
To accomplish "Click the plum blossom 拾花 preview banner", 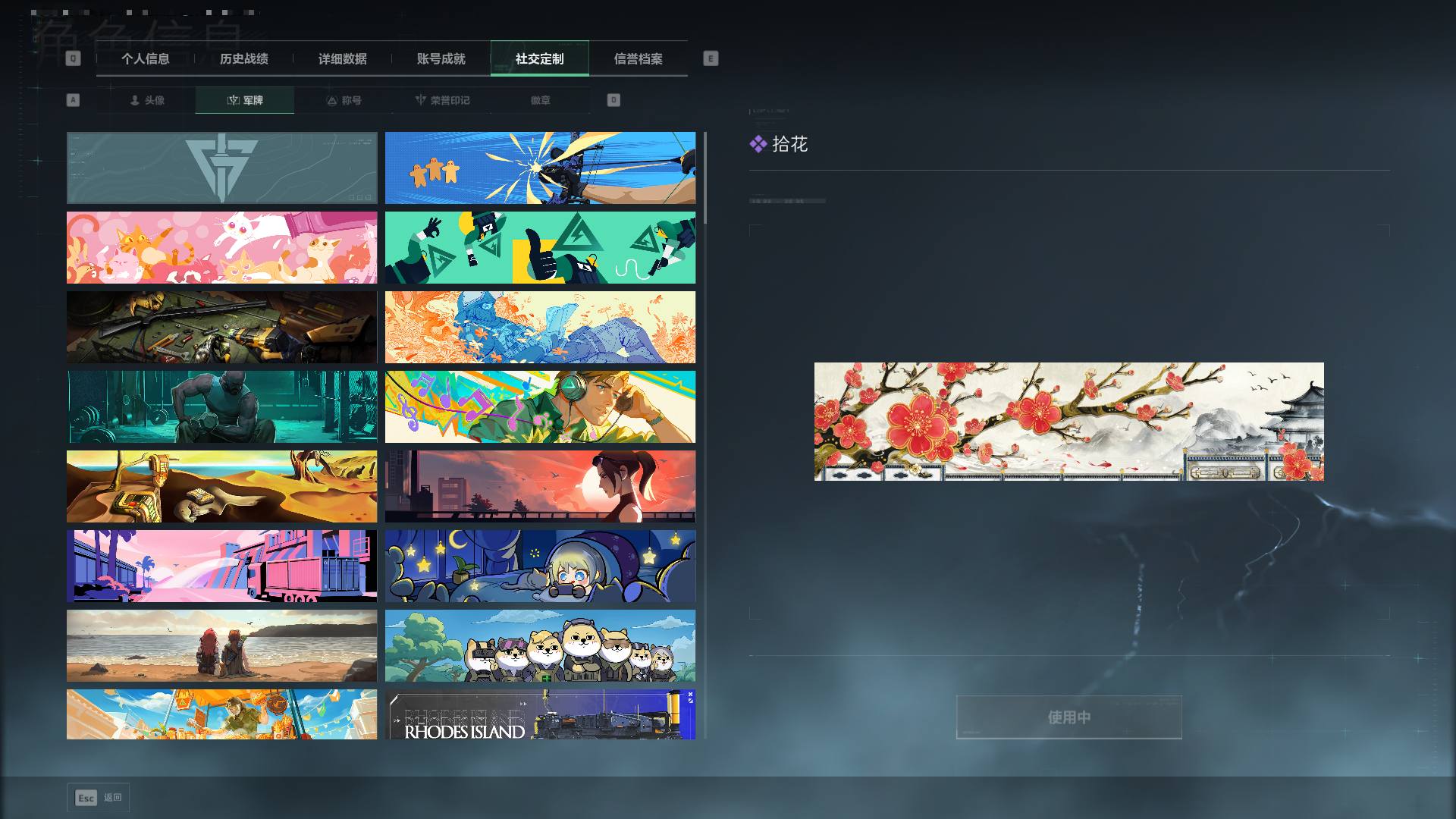I will click(x=1069, y=422).
